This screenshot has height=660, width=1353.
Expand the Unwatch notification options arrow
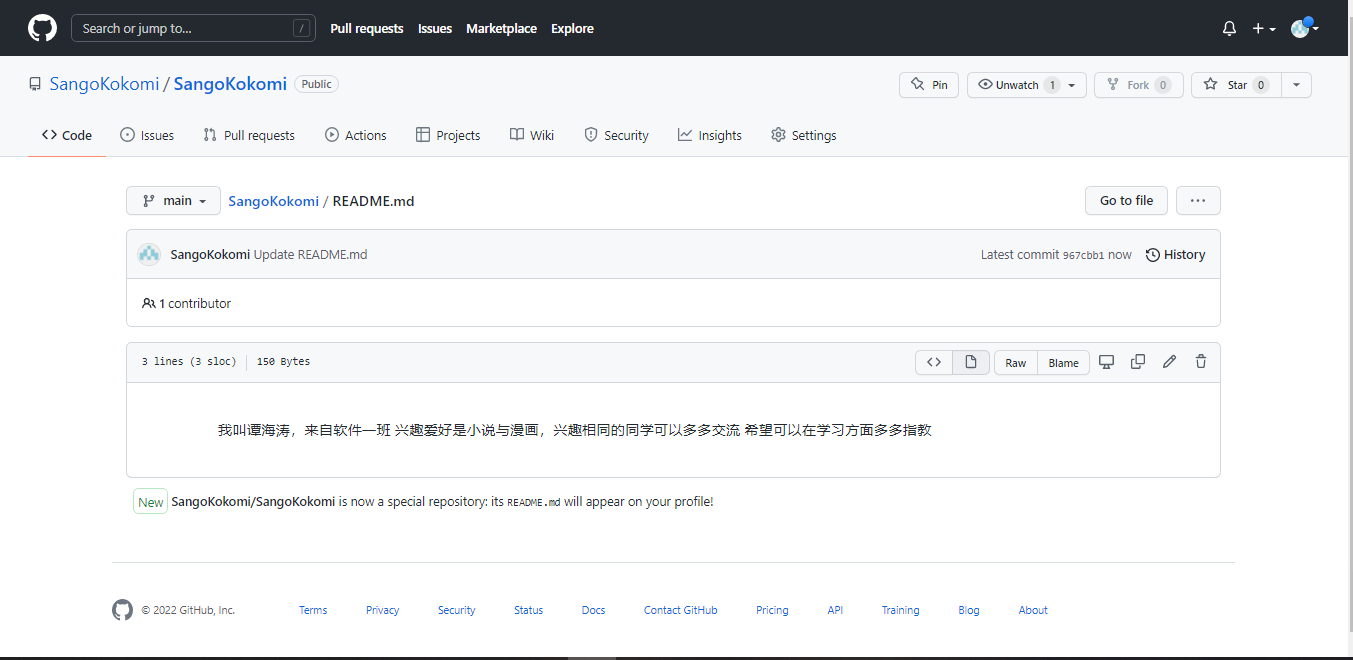coord(1072,85)
